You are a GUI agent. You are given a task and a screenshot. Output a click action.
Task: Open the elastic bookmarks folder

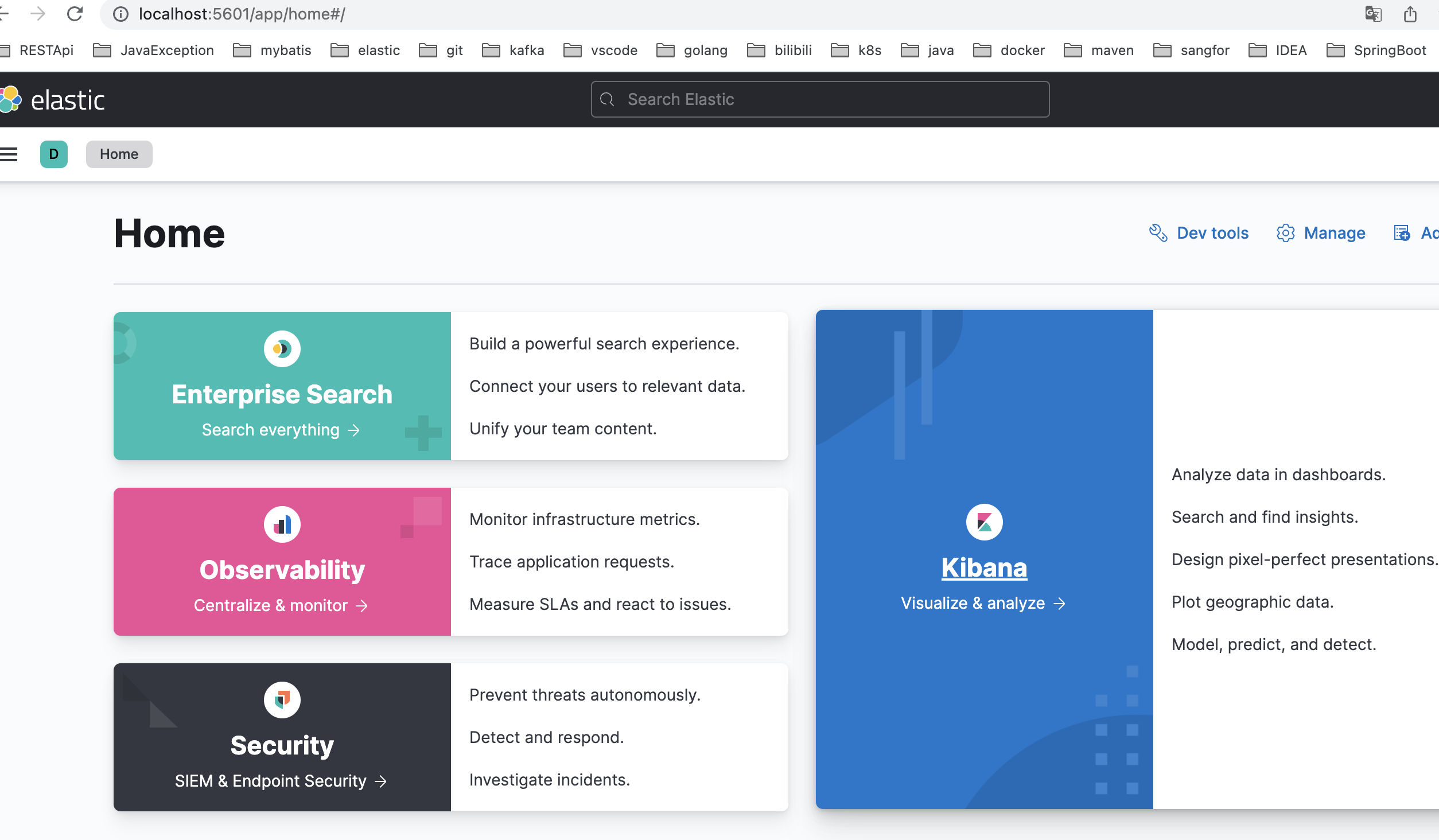point(365,50)
